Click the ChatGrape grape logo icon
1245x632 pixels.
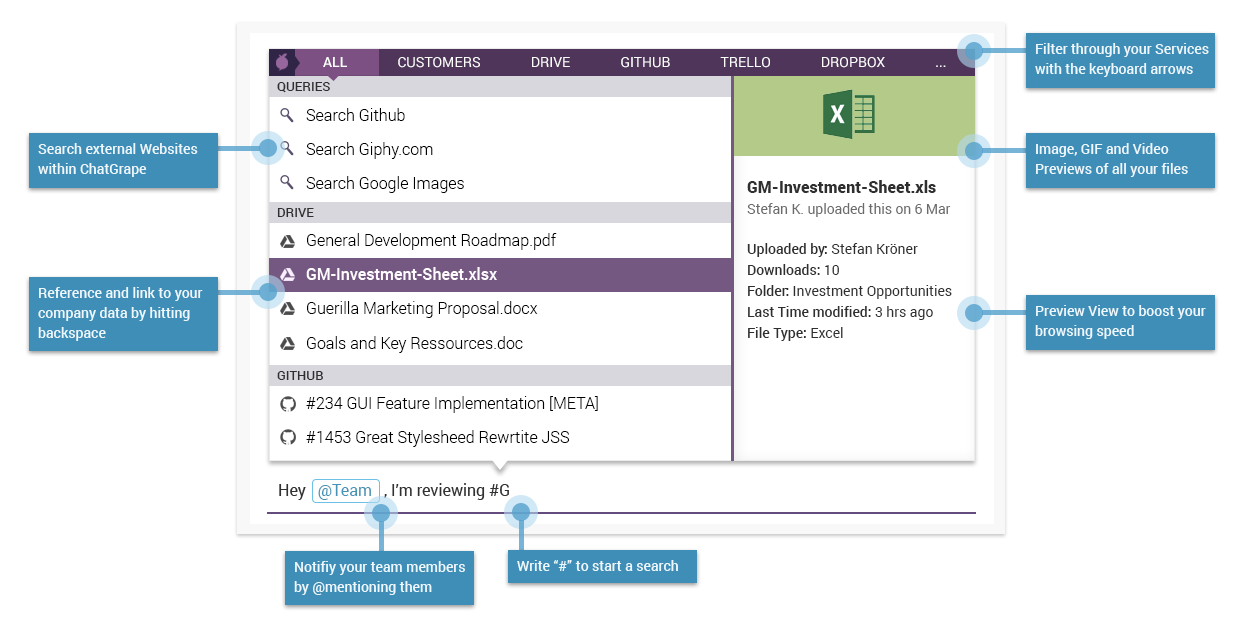tap(282, 62)
